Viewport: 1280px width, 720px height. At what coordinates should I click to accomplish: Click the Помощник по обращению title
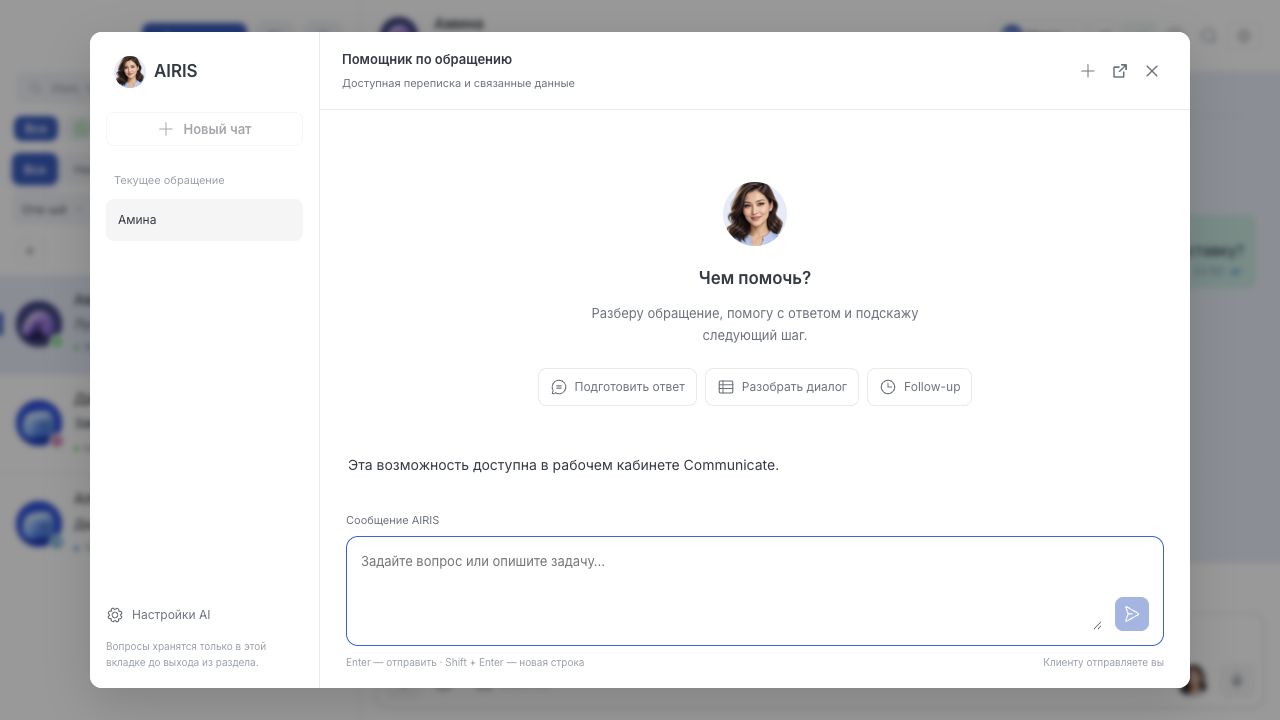[x=427, y=60]
